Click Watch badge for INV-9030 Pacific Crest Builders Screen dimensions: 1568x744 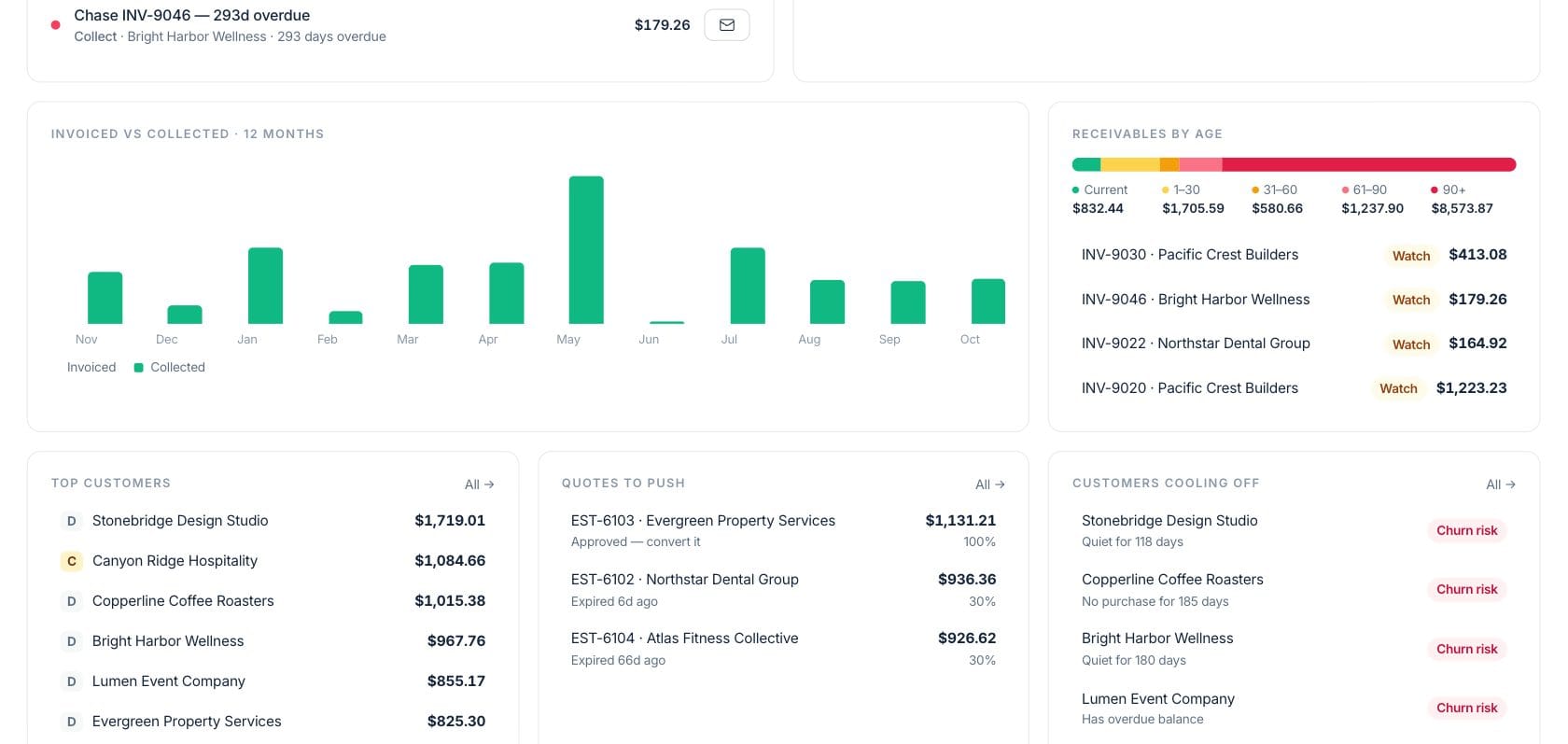1411,256
